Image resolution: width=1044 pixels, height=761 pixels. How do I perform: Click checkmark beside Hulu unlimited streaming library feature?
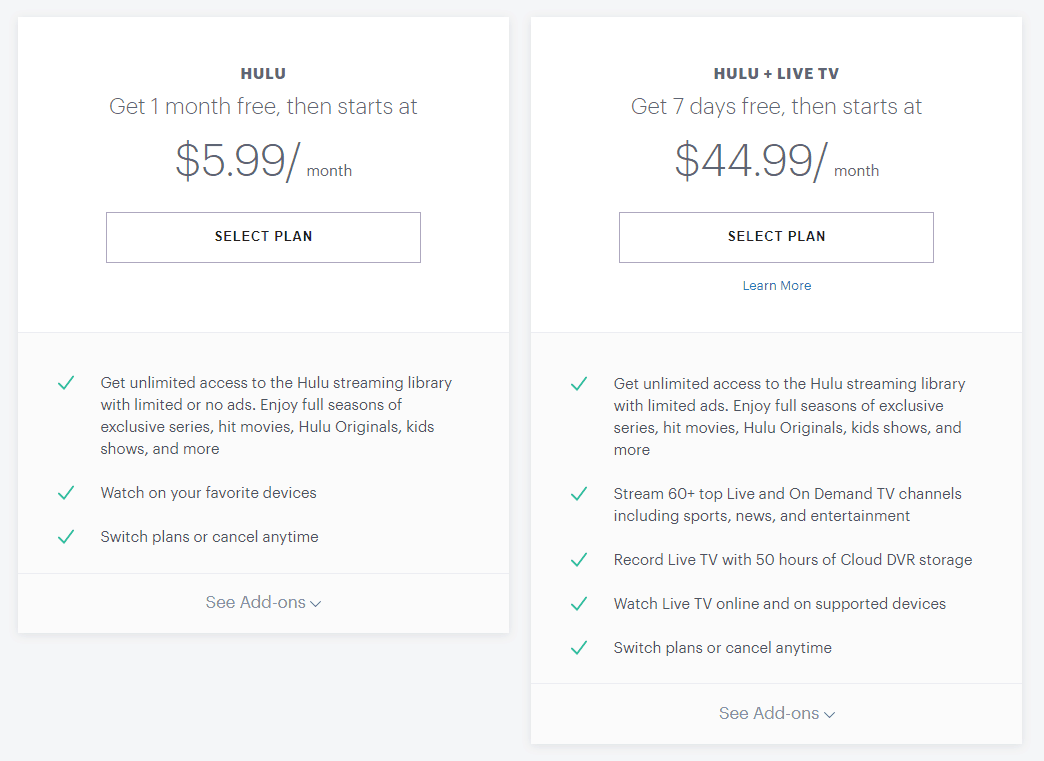pos(66,383)
